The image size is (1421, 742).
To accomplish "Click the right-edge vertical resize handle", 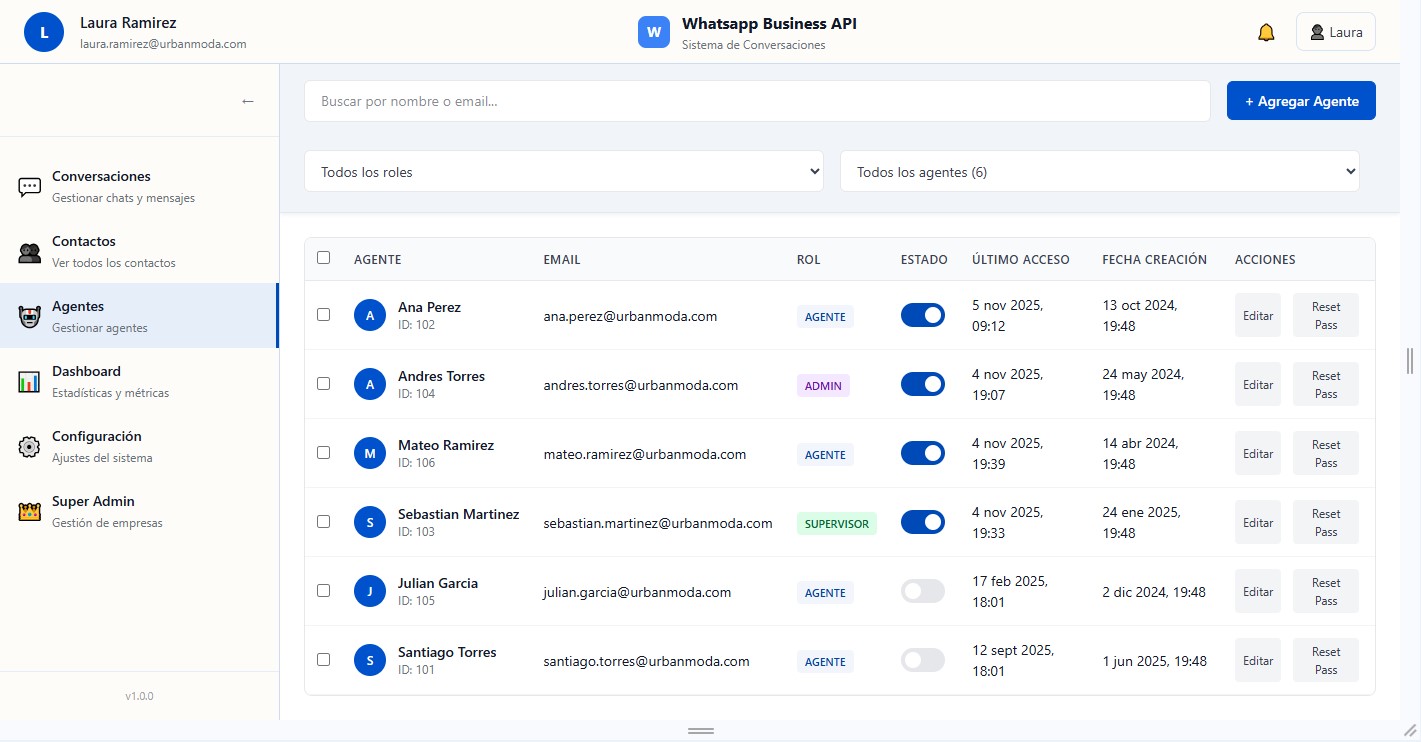I will 1410,360.
